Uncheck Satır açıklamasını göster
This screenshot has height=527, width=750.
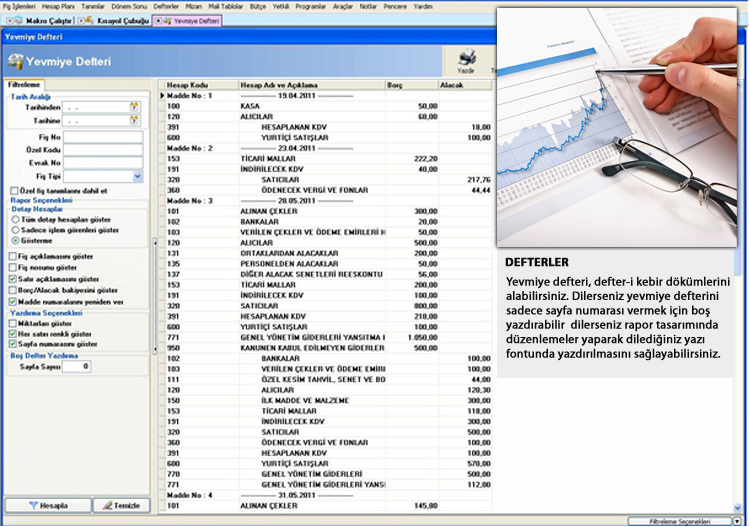[x=12, y=279]
